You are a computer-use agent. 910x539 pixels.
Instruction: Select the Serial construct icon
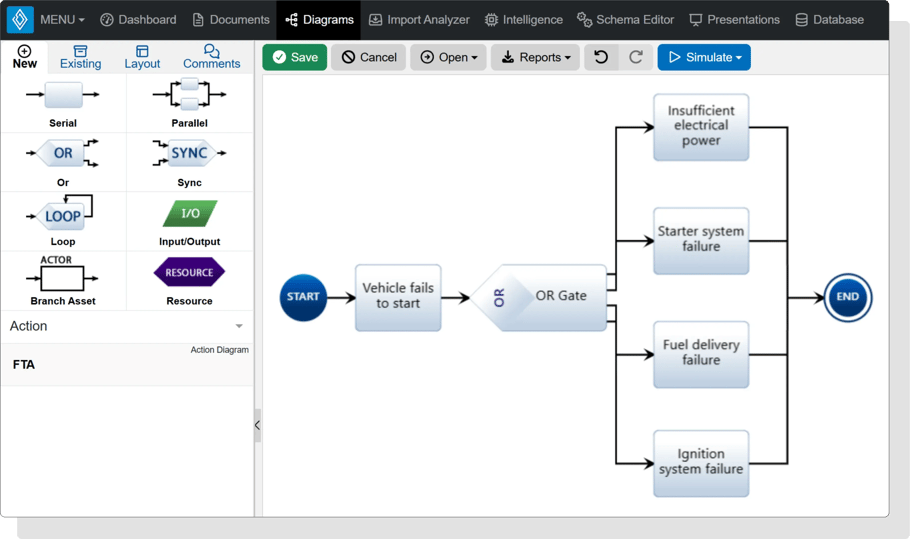(63, 95)
